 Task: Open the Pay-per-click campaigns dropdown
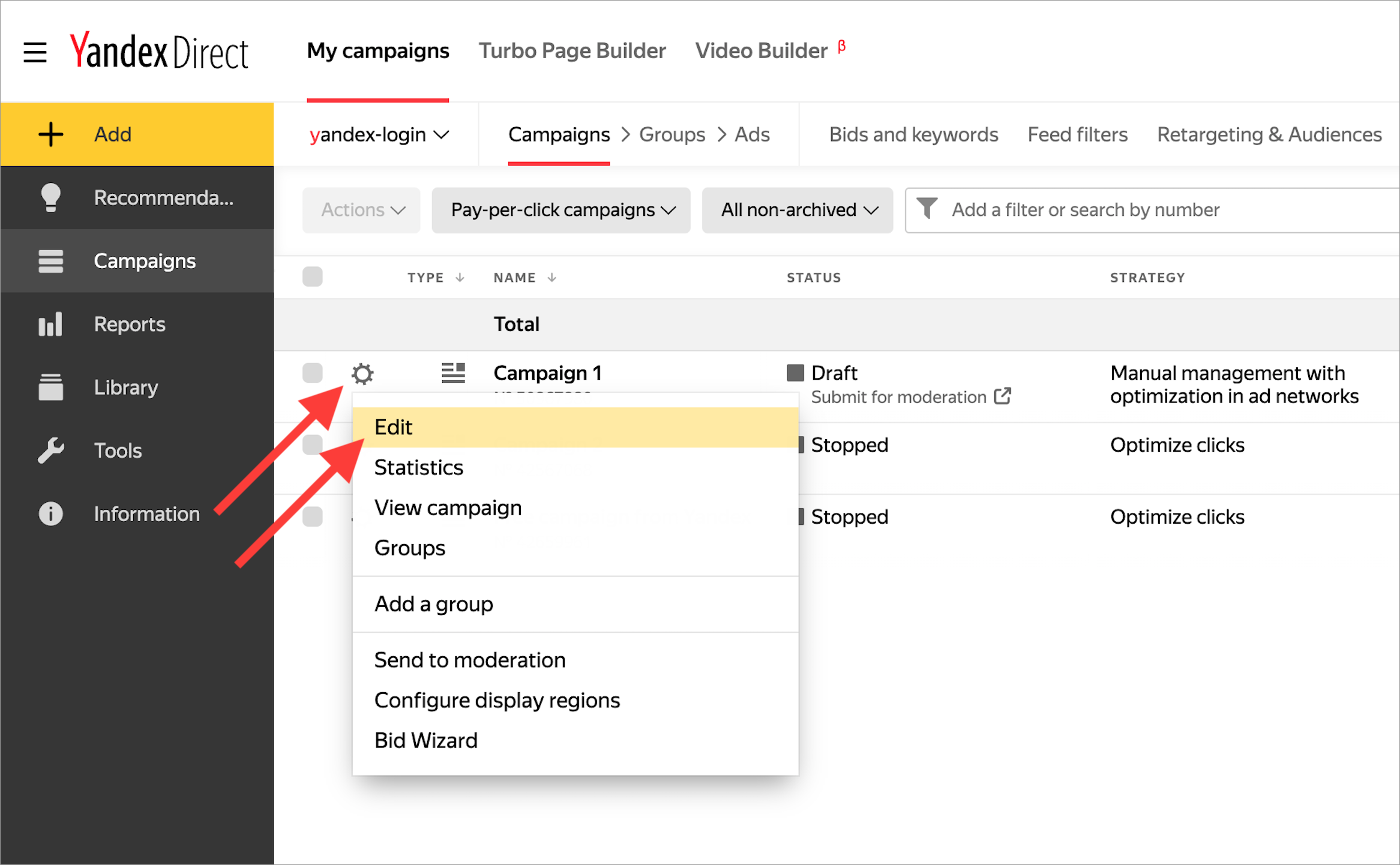pos(561,210)
